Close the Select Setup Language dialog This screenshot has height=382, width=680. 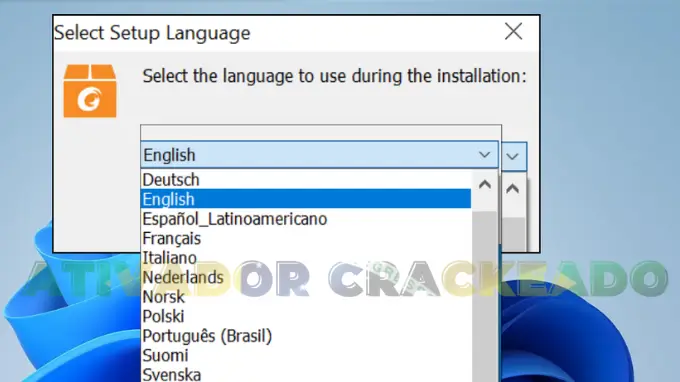point(513,32)
